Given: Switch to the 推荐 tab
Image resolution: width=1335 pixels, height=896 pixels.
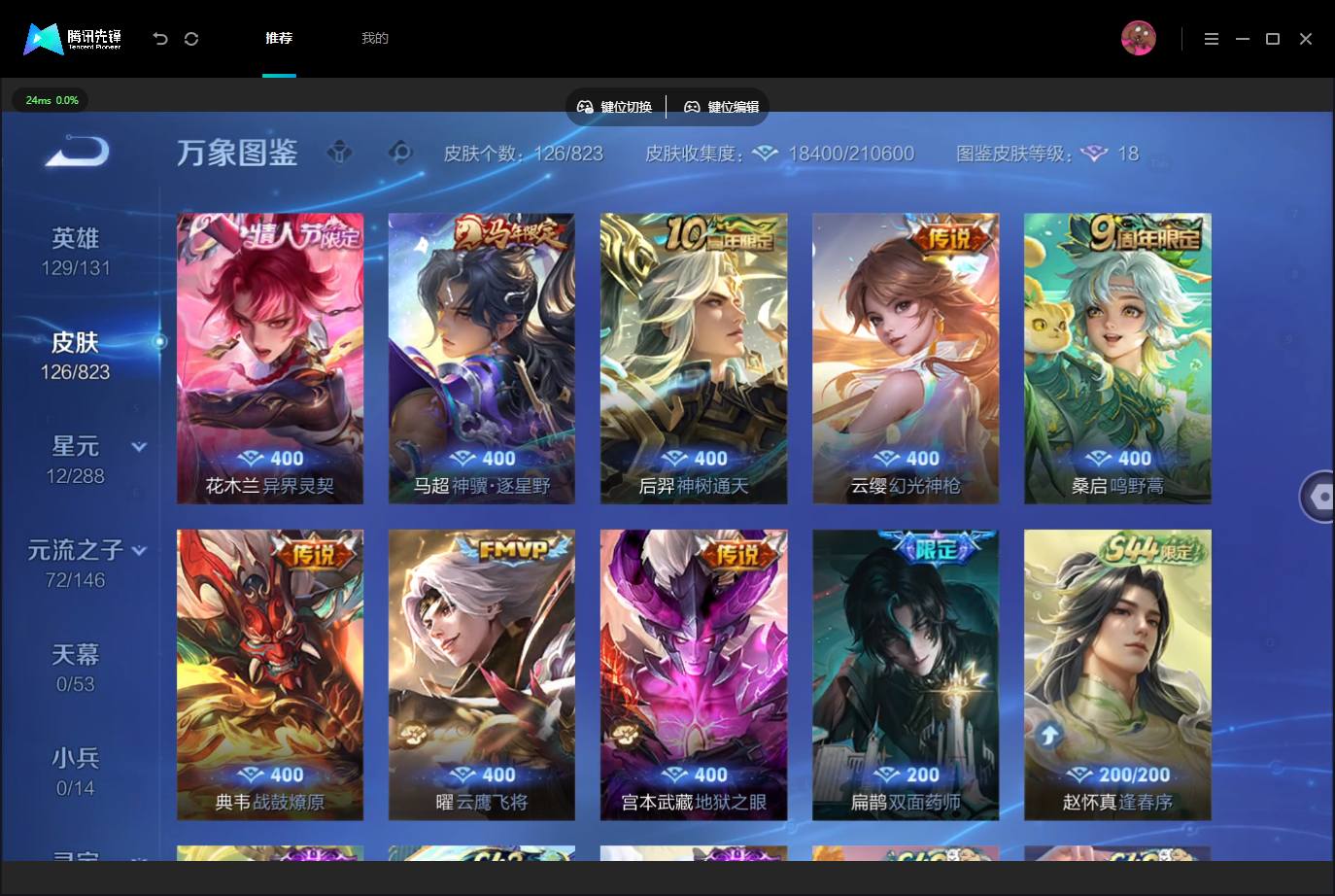Looking at the screenshot, I should (x=279, y=38).
